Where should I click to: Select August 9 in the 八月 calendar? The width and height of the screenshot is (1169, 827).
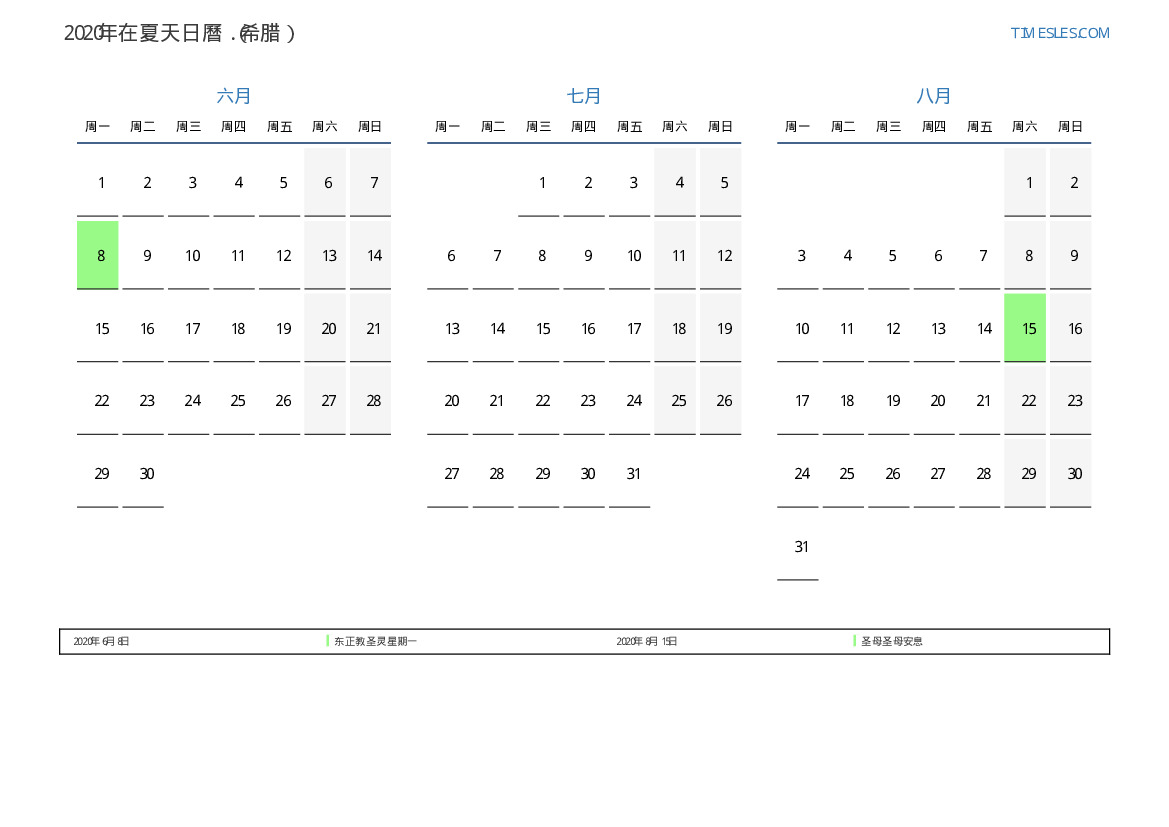[x=1071, y=255]
